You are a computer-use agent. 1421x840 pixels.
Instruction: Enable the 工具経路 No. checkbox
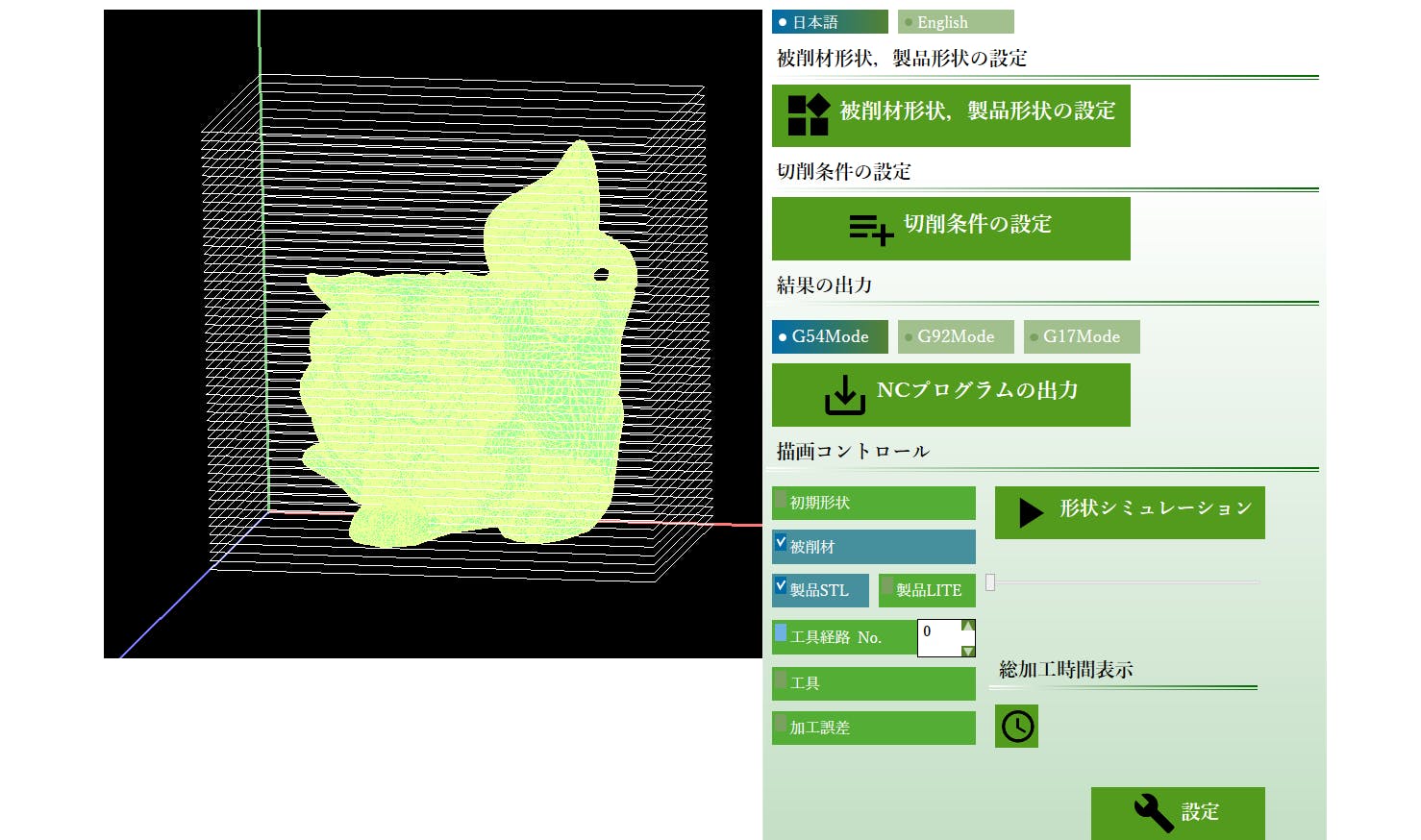coord(781,633)
